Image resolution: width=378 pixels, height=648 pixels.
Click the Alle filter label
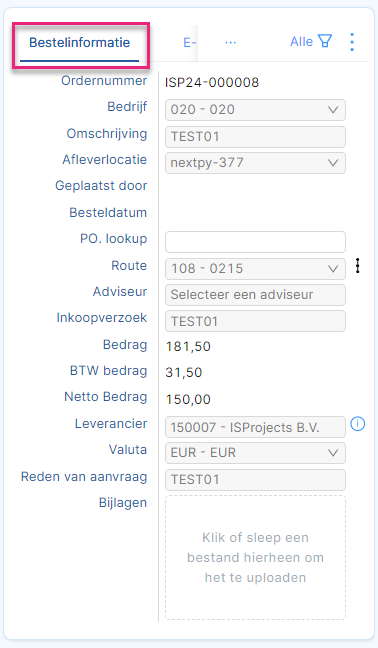[x=302, y=42]
